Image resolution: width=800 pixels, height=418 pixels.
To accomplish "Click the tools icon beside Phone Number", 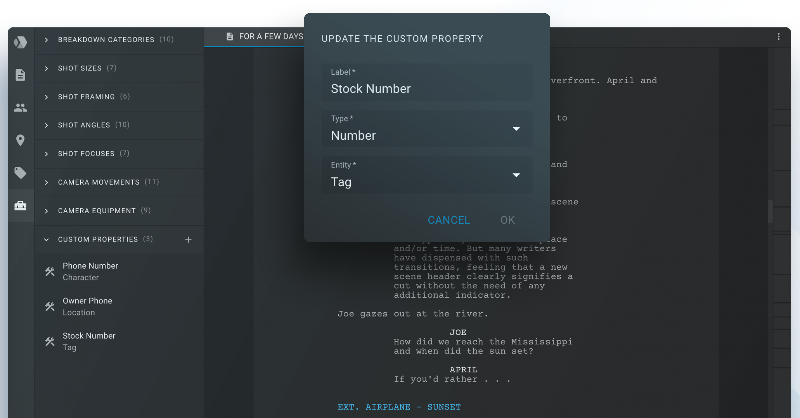I will pyautogui.click(x=49, y=272).
